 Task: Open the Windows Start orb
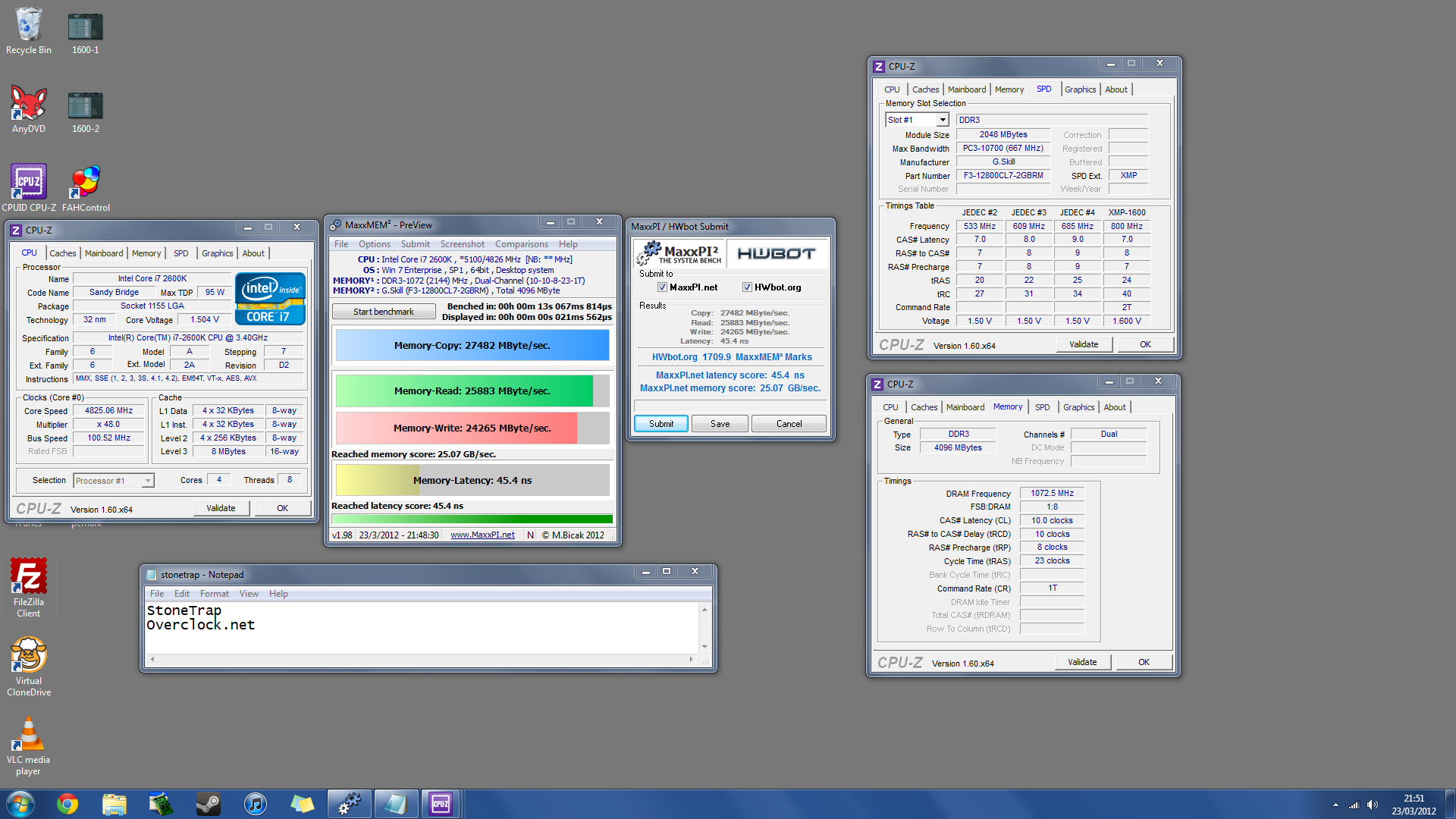20,804
